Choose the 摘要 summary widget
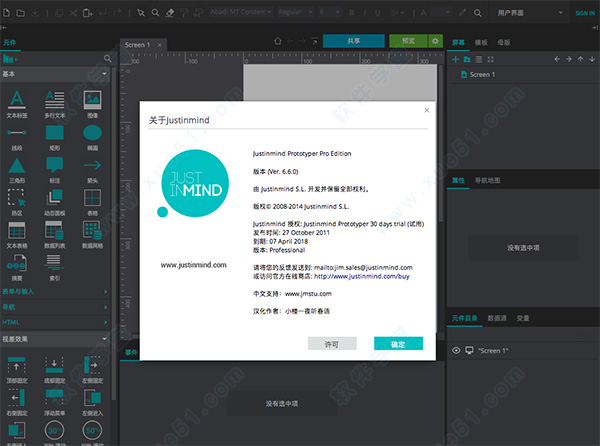 (x=17, y=268)
